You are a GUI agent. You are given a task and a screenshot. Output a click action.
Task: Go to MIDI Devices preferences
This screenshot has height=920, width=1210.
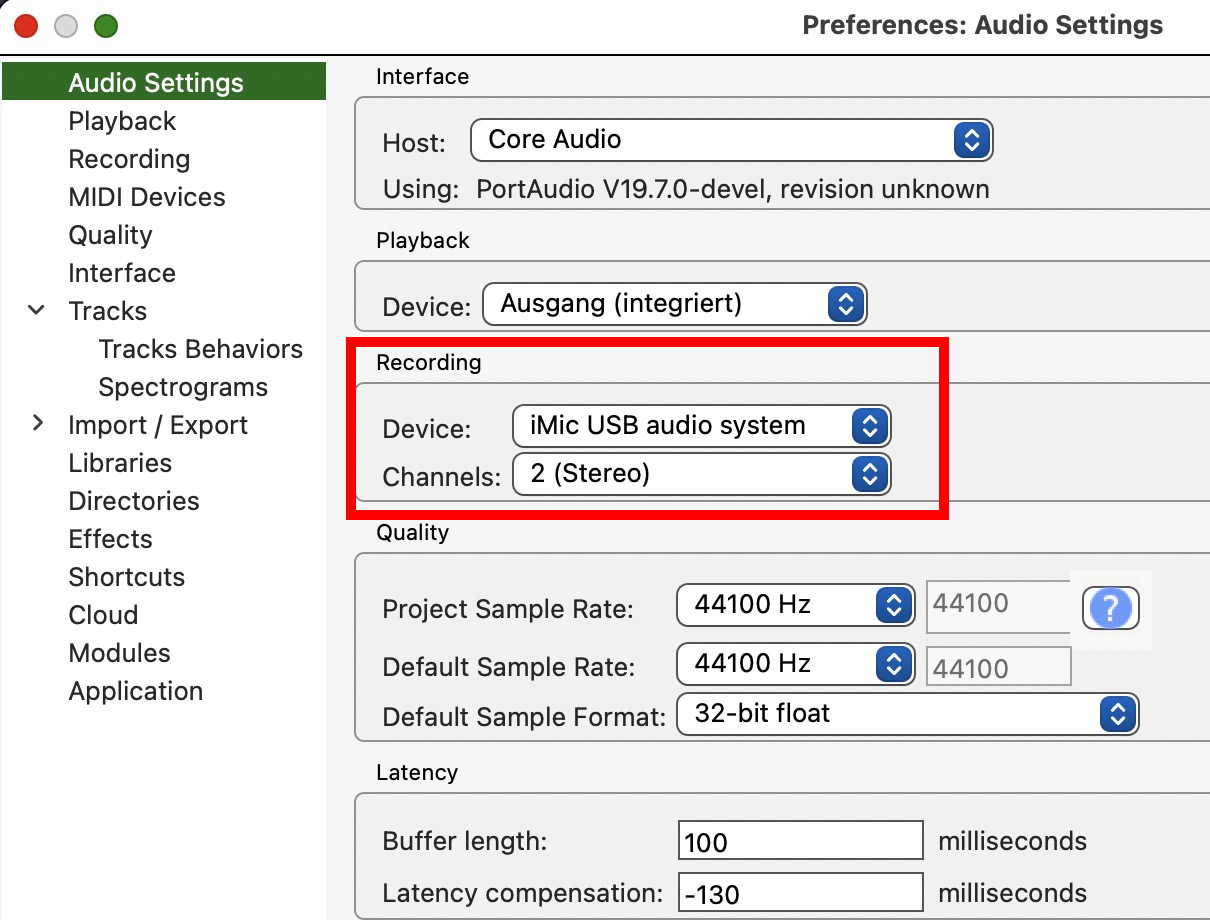point(147,197)
